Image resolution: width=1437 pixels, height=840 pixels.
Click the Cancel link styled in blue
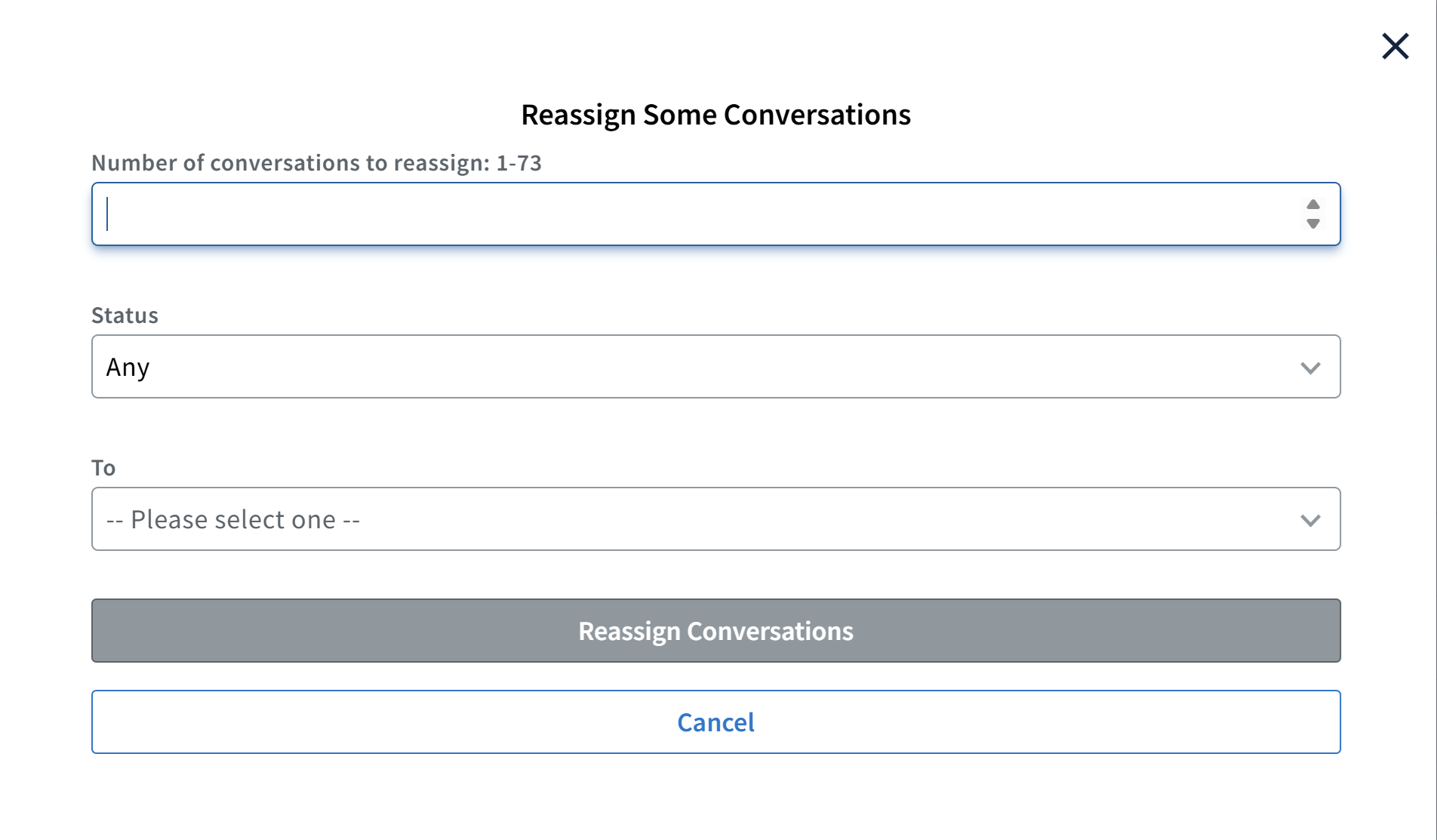click(715, 722)
